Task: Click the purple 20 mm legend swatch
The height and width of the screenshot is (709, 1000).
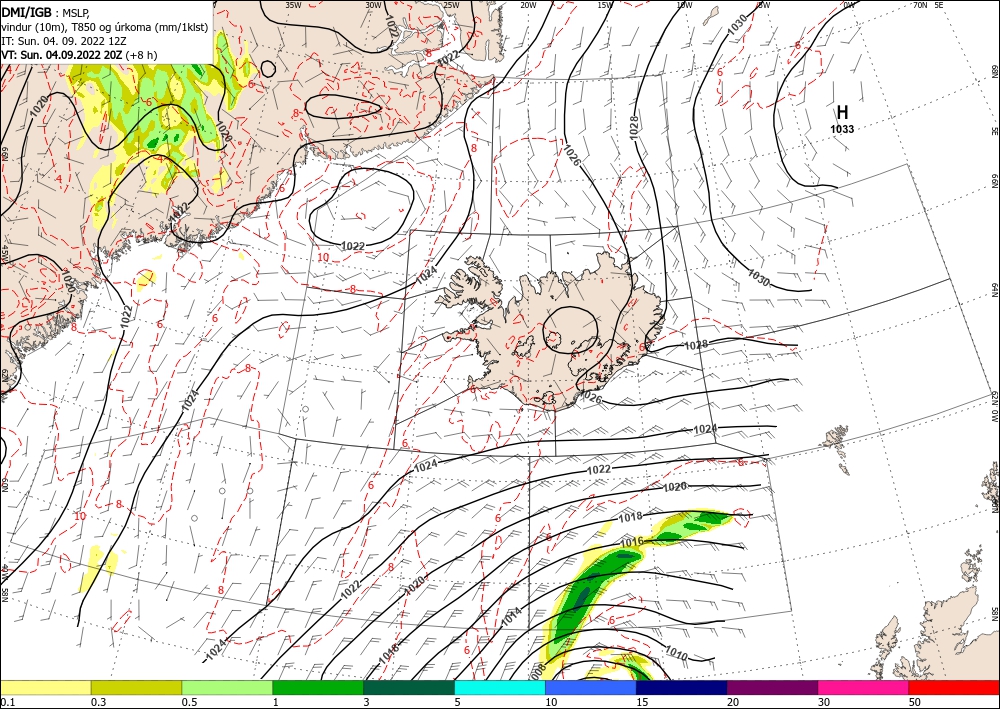Action: click(x=772, y=687)
